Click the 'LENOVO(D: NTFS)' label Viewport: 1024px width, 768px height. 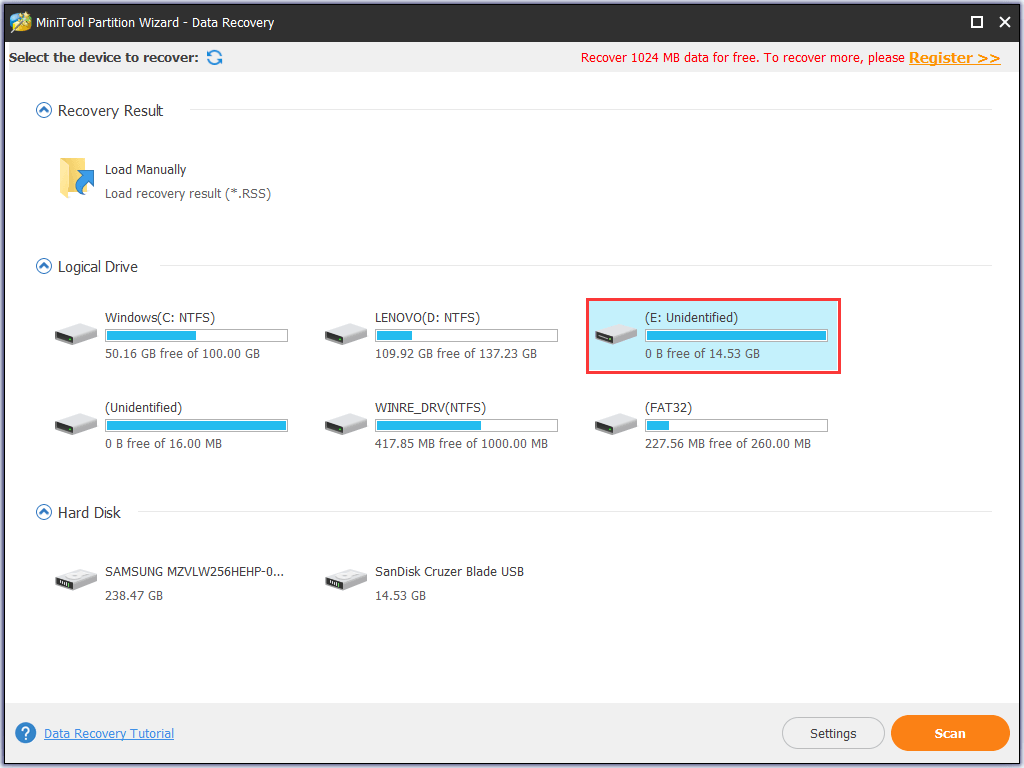click(427, 317)
